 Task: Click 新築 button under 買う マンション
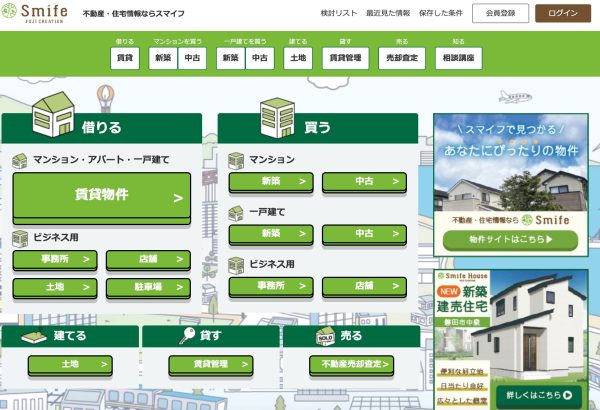coord(271,182)
